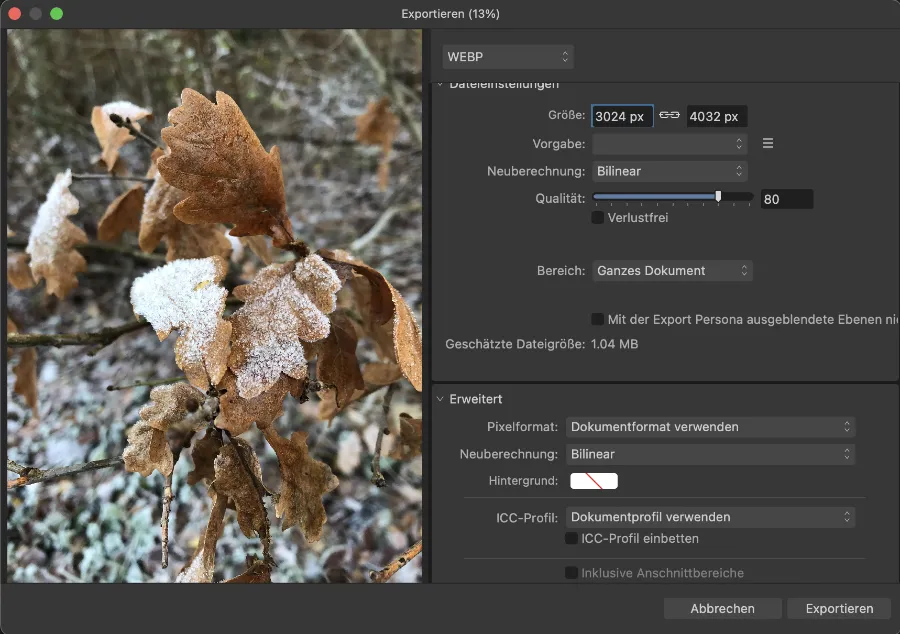
Task: Open the ICC-Profil dropdown
Action: pos(710,517)
